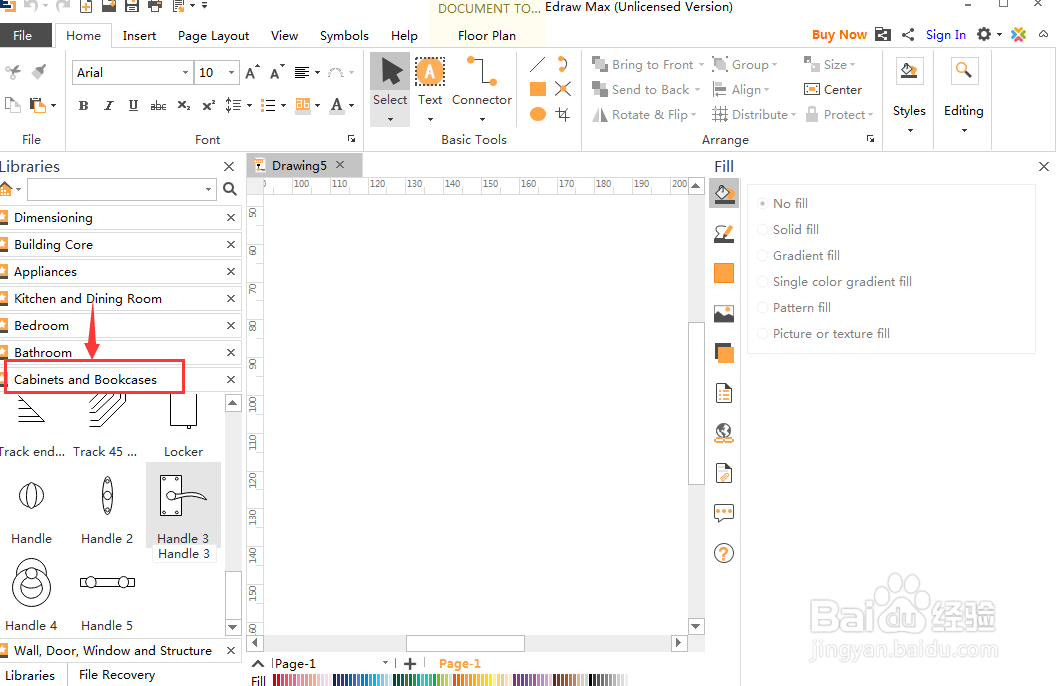Select the crop tool icon
Viewport: 1056px width, 686px height.
[x=563, y=114]
